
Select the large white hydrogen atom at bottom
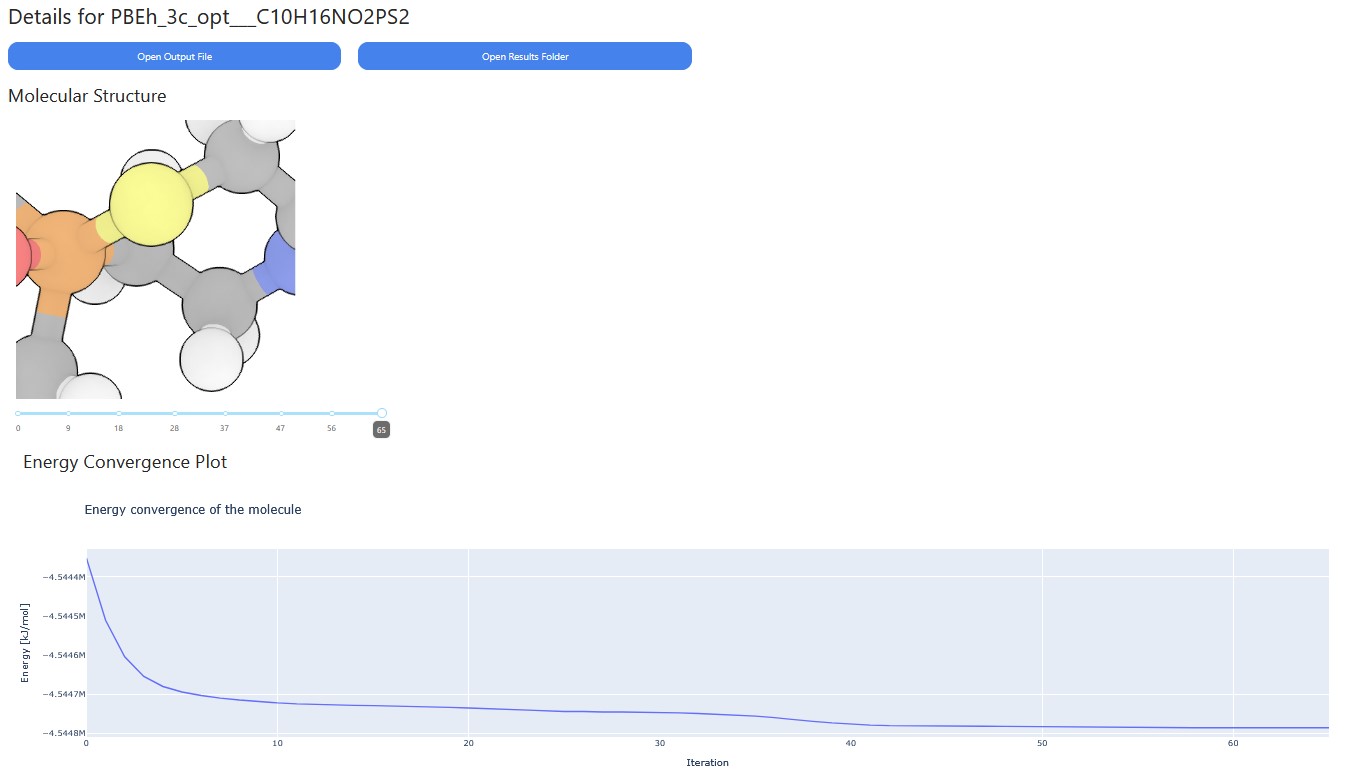click(x=212, y=359)
